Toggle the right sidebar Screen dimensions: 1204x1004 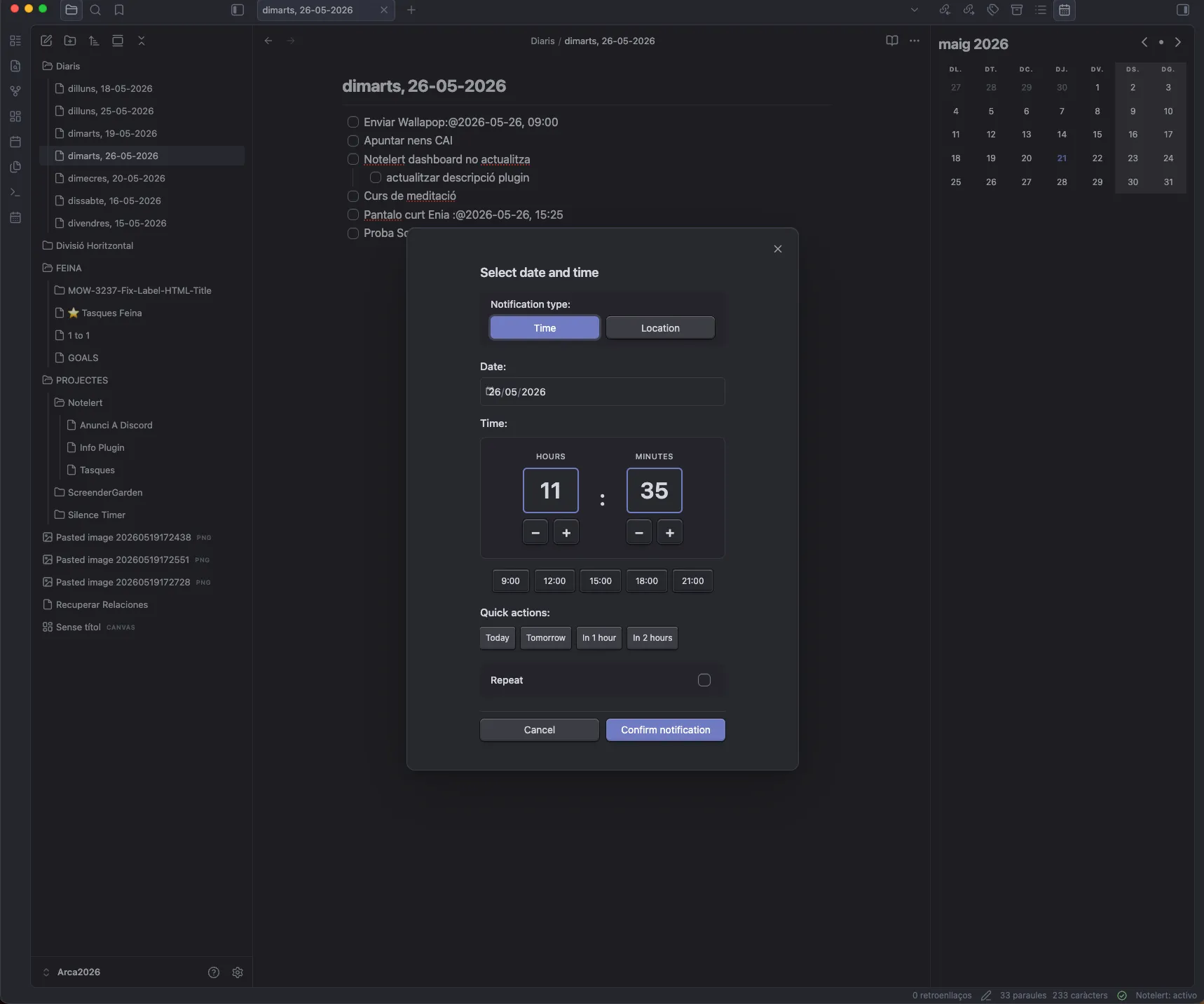(1183, 10)
